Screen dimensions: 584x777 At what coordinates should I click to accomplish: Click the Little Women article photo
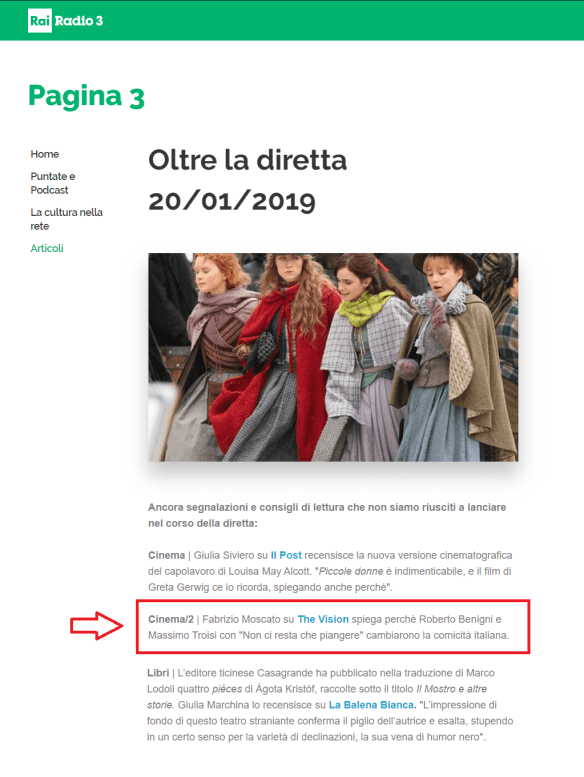pyautogui.click(x=333, y=357)
